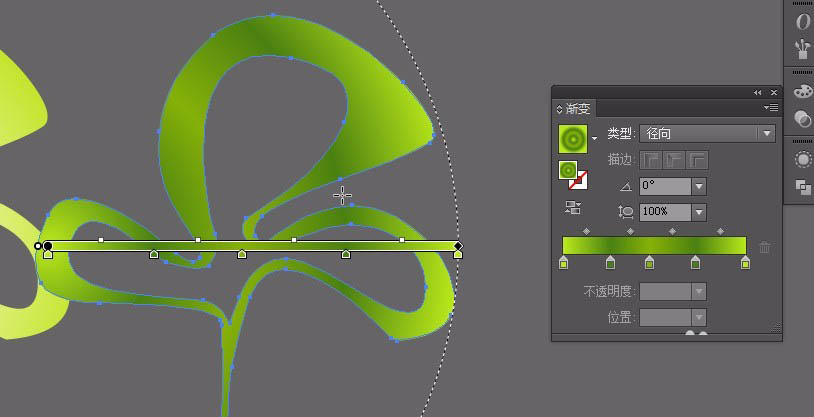Click the 描边 label text
The width and height of the screenshot is (814, 417).
click(620, 160)
